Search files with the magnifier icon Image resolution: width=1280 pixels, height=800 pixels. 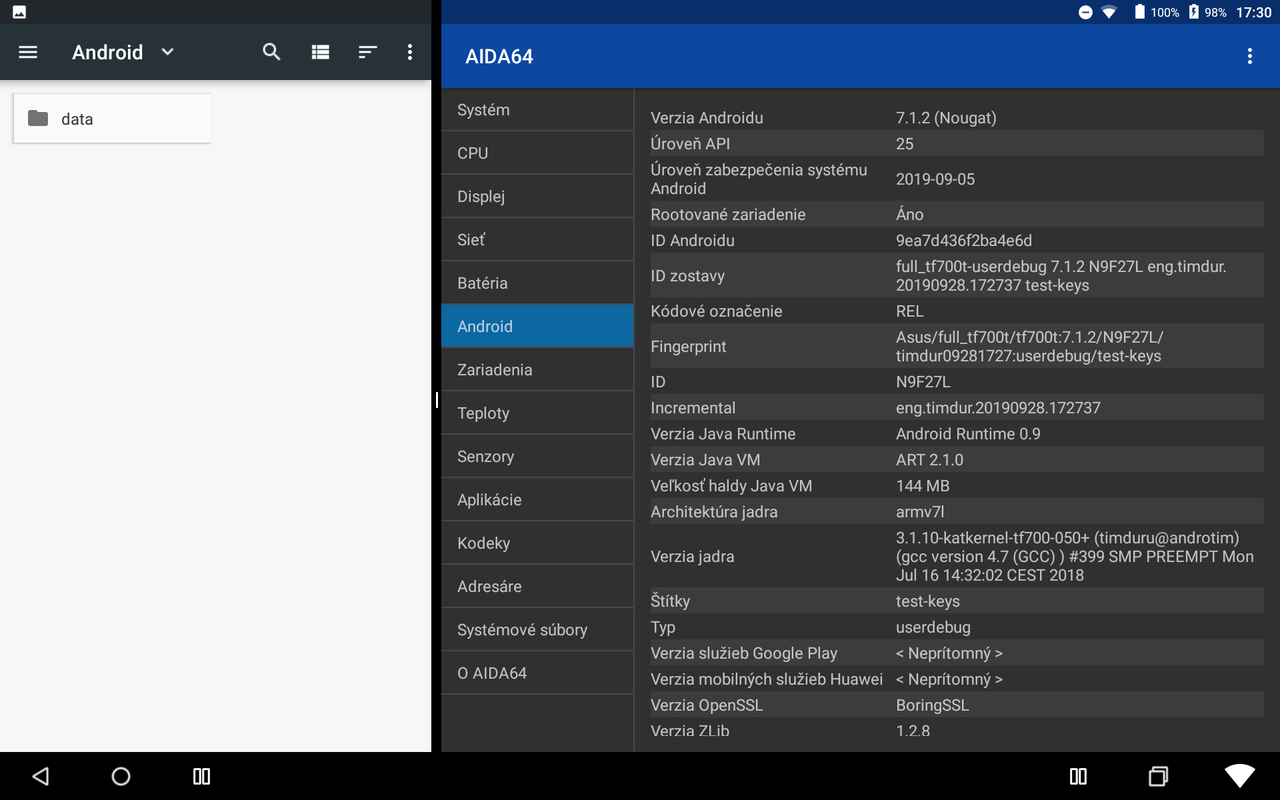pyautogui.click(x=271, y=52)
